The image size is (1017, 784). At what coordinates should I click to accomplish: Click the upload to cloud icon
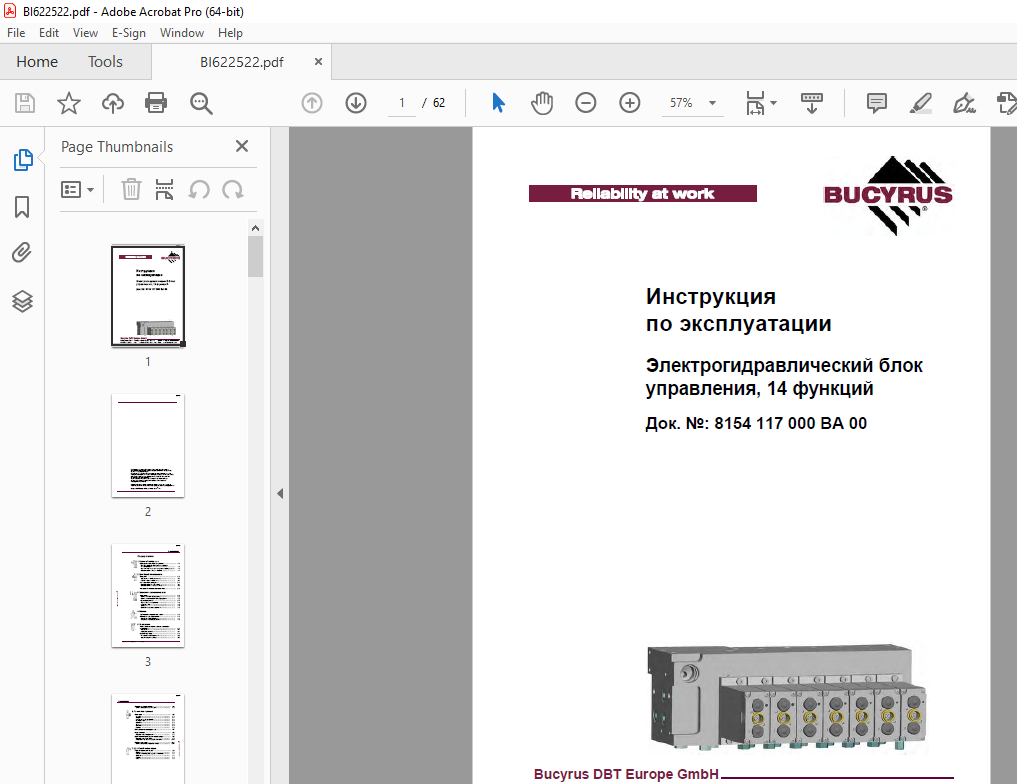point(113,103)
